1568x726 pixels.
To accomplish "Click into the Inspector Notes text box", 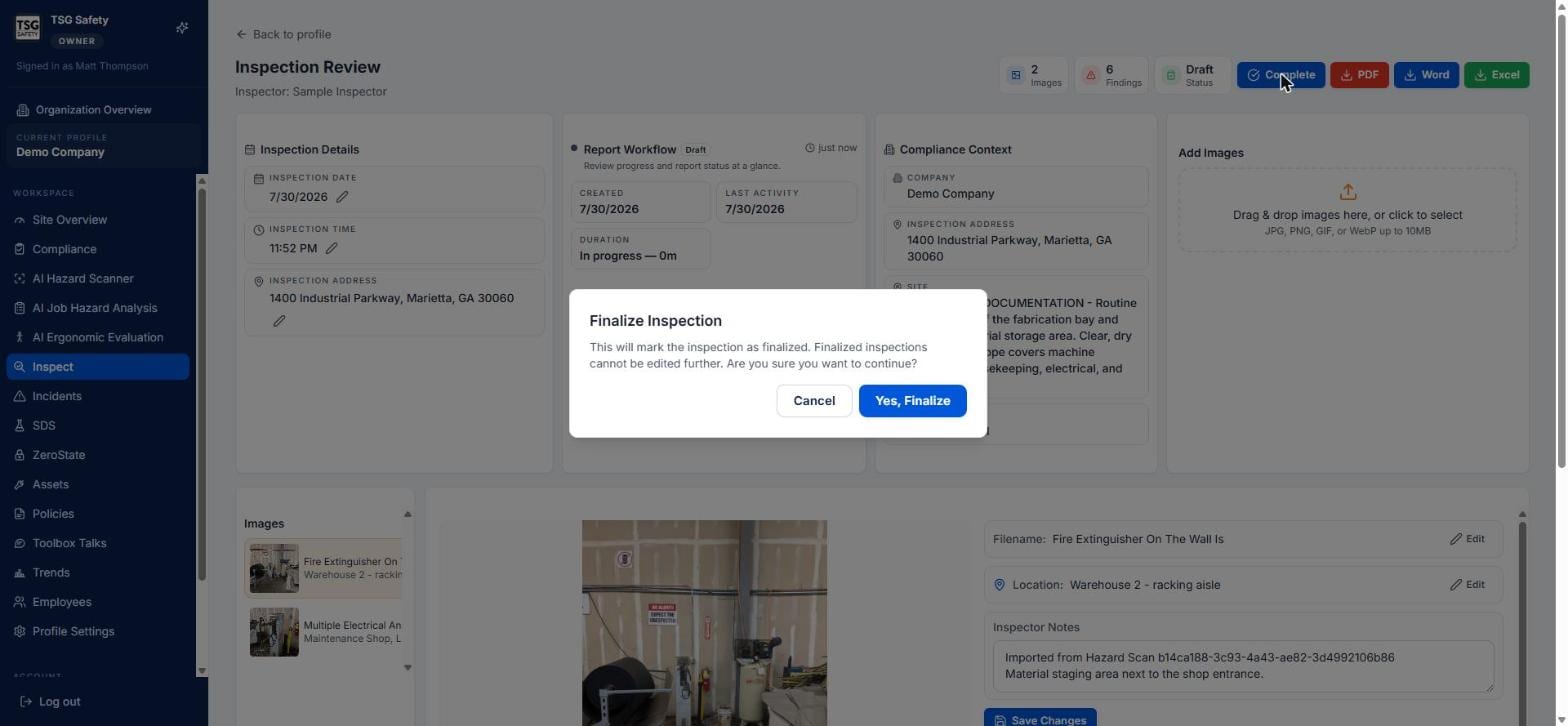I will (1243, 666).
